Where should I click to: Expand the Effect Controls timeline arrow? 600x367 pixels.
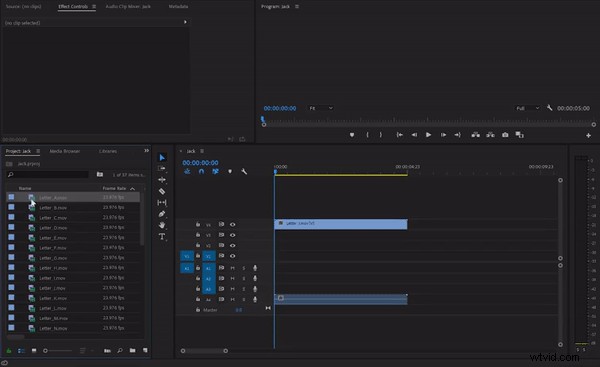[x=185, y=22]
